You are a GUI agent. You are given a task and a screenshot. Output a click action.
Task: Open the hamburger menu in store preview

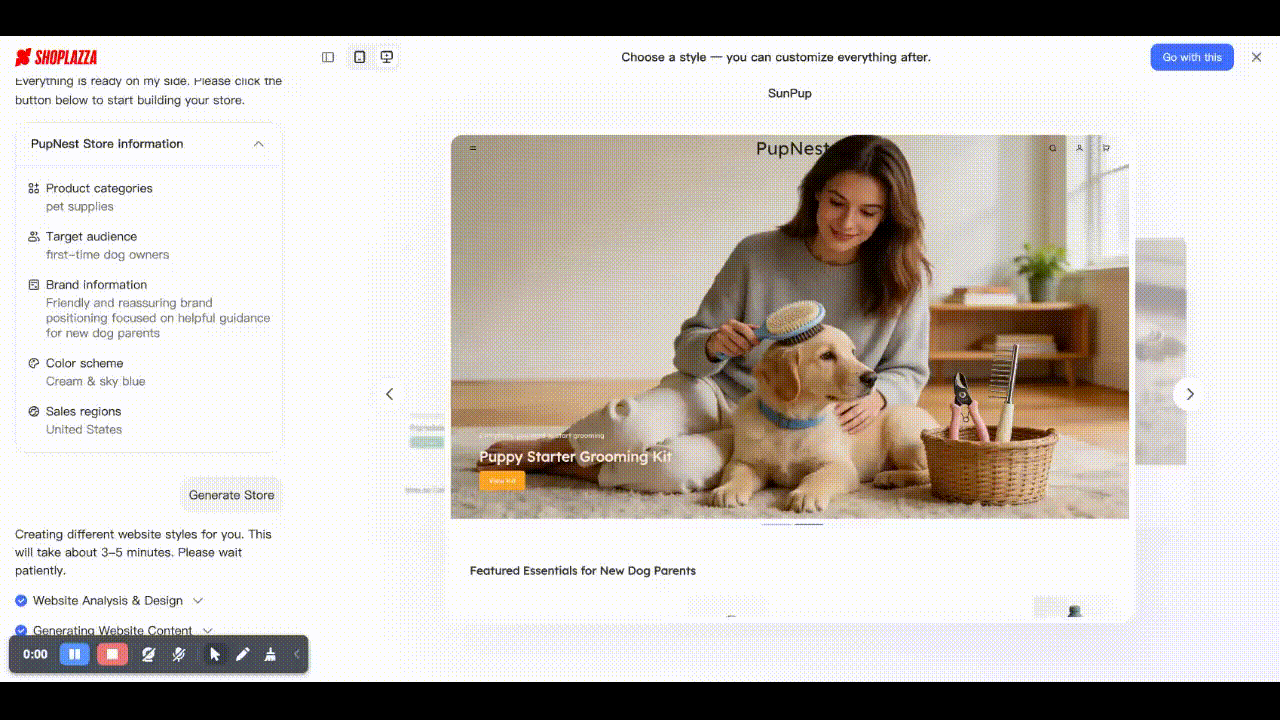click(472, 147)
